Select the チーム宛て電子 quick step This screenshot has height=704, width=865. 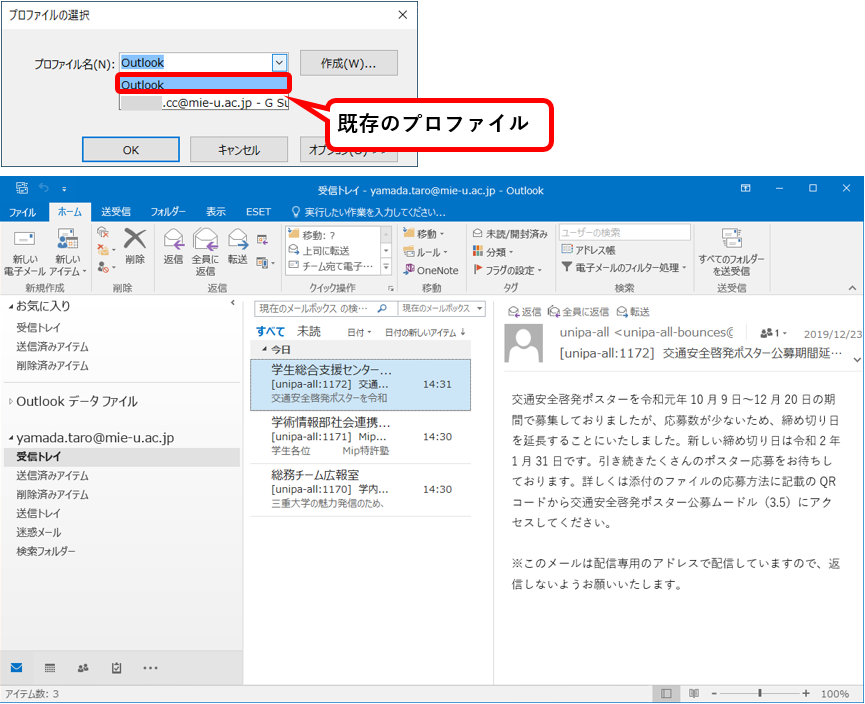point(331,266)
